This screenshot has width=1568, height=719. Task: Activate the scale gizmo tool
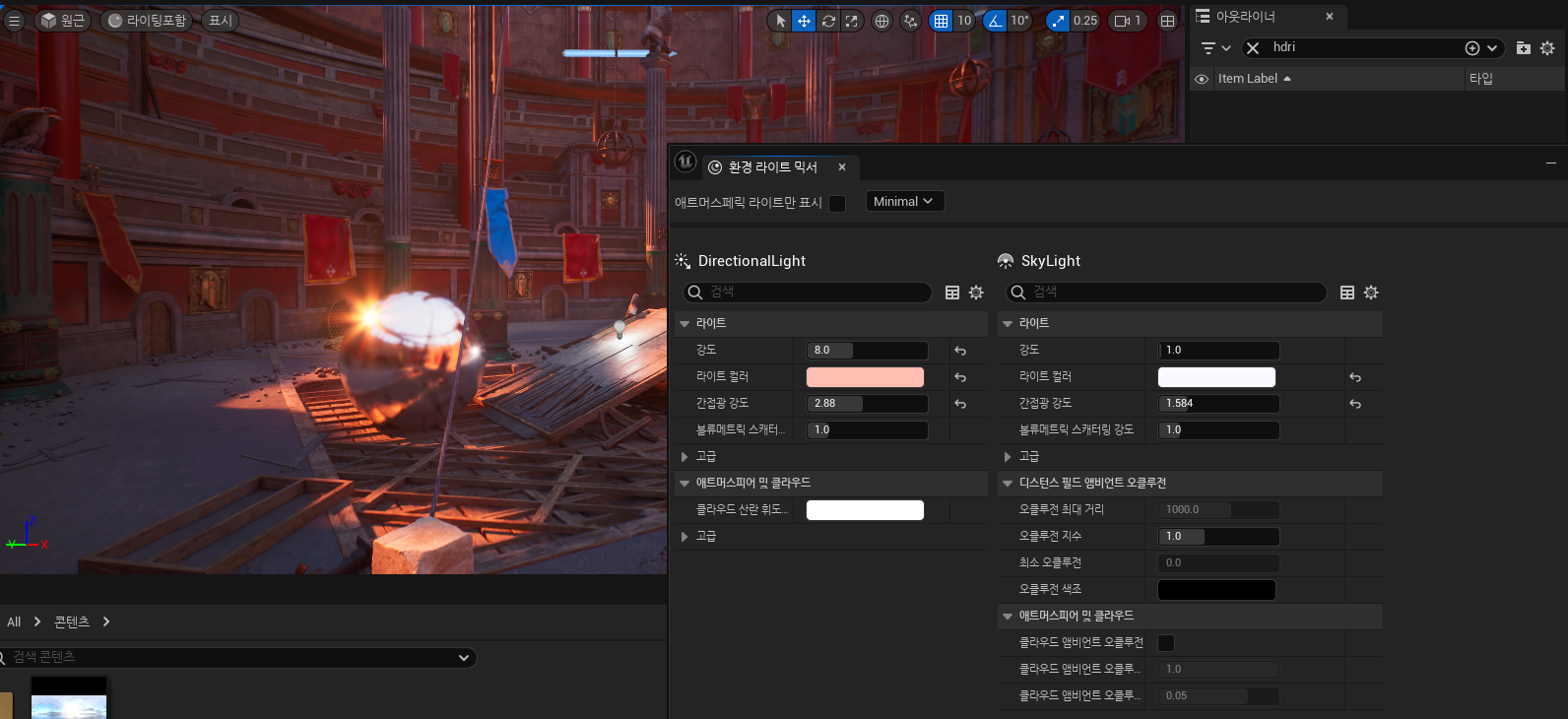coord(852,21)
